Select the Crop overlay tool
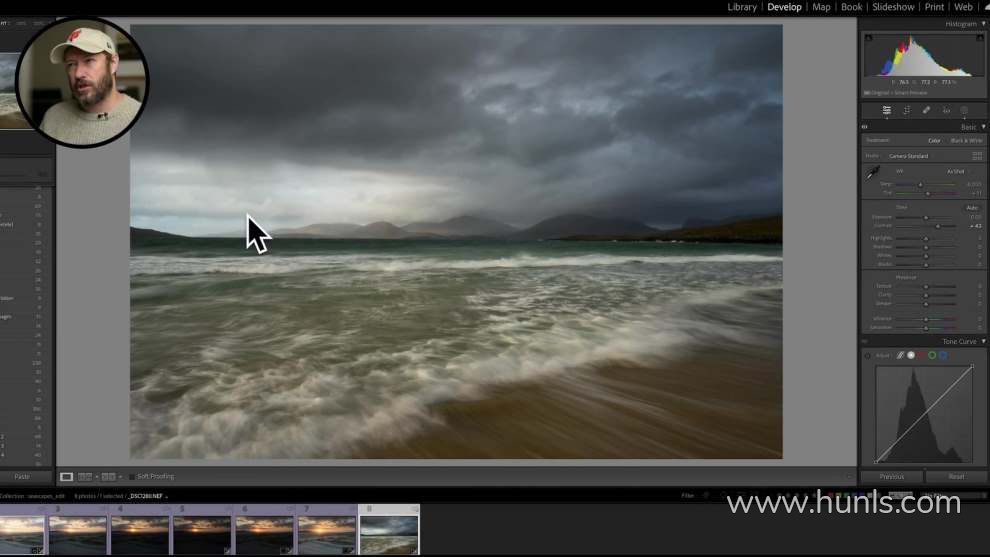 907,111
